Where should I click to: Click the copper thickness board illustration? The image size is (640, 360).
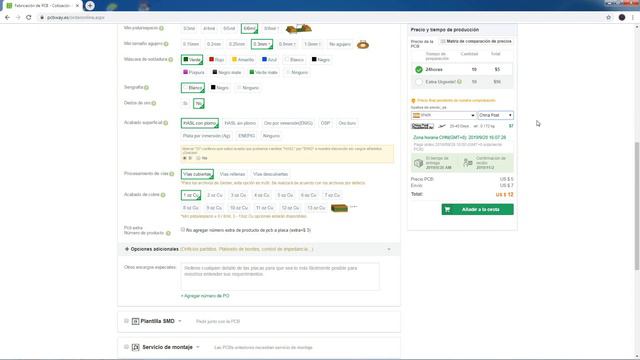[339, 208]
